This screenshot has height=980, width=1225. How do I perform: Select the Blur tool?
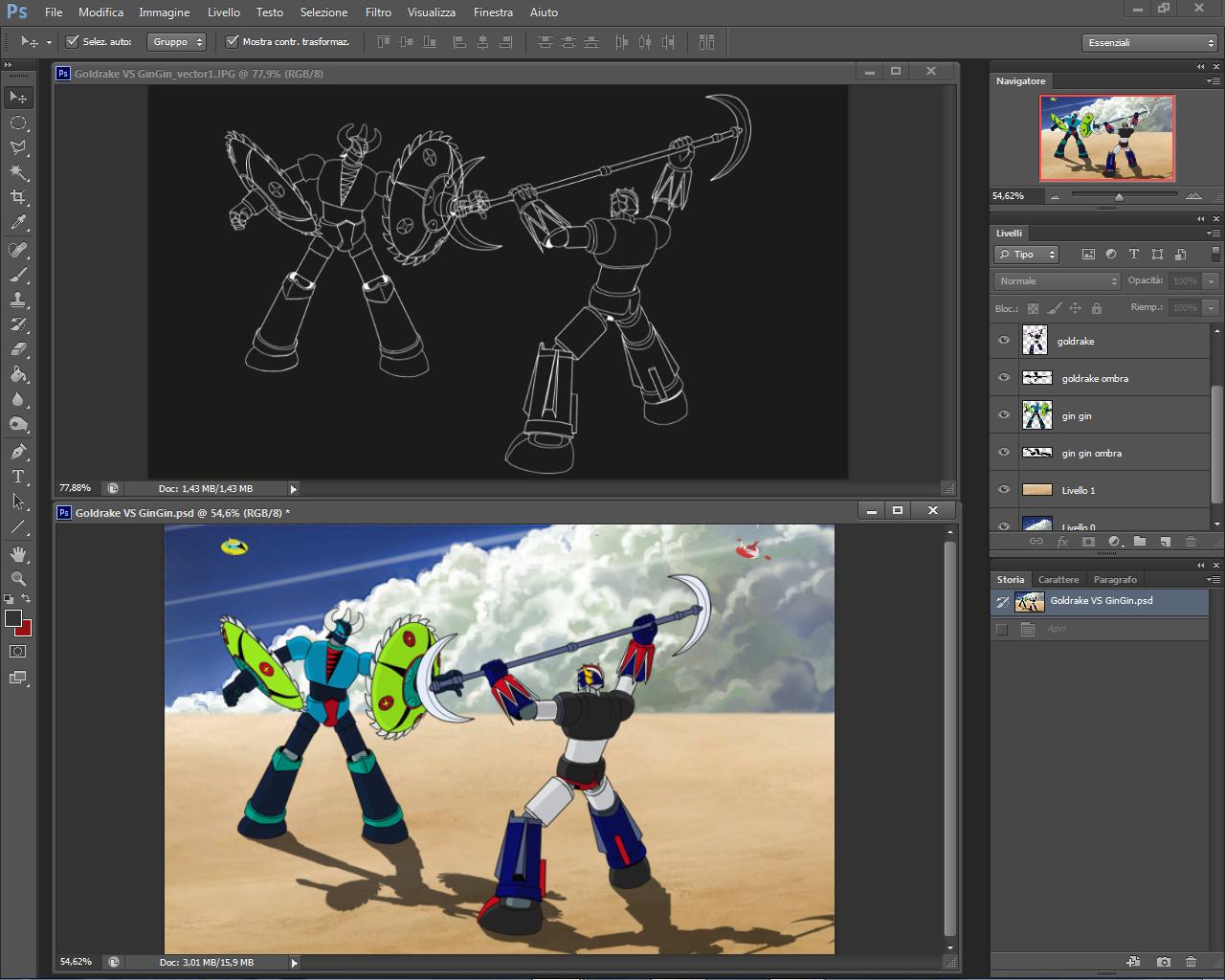pos(18,399)
